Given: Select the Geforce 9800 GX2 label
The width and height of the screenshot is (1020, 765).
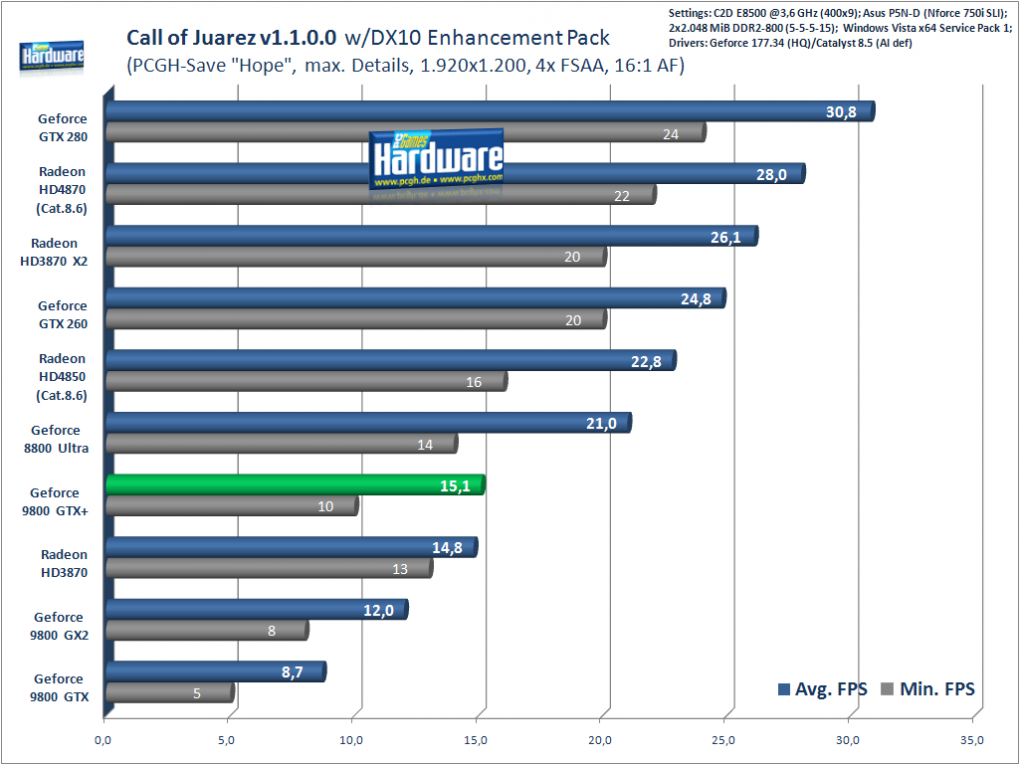Looking at the screenshot, I should (x=59, y=626).
